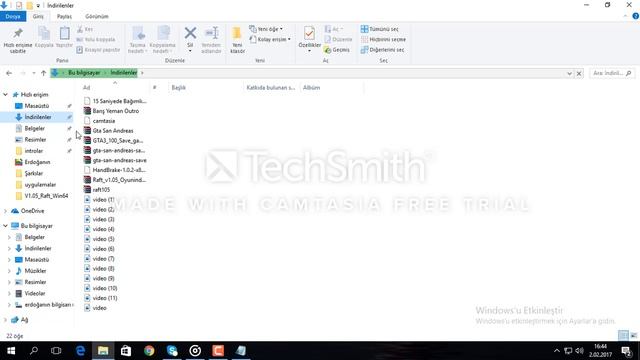Select Masaüstü under Hızlı erişim

point(37,106)
